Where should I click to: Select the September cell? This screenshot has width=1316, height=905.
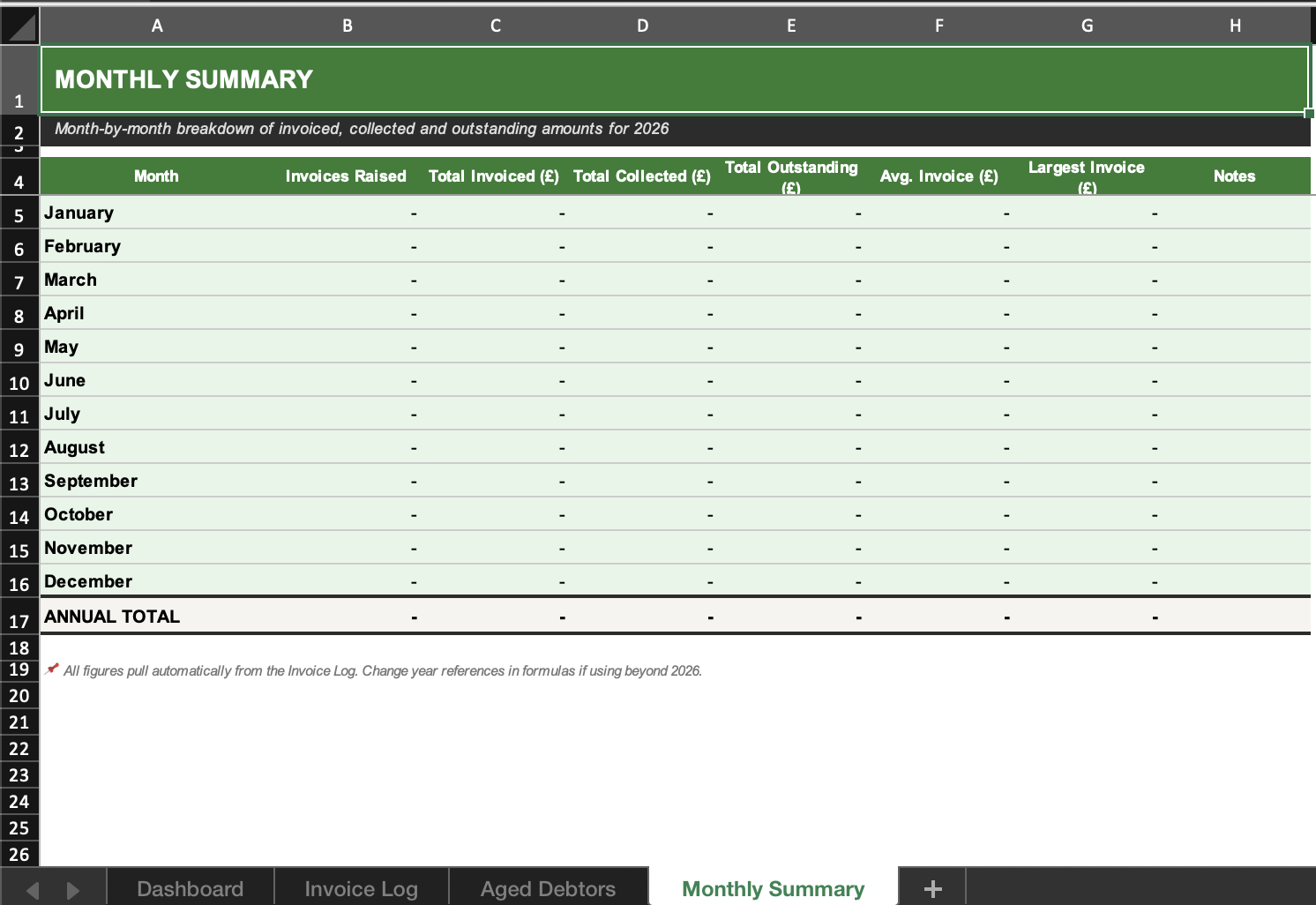(157, 481)
